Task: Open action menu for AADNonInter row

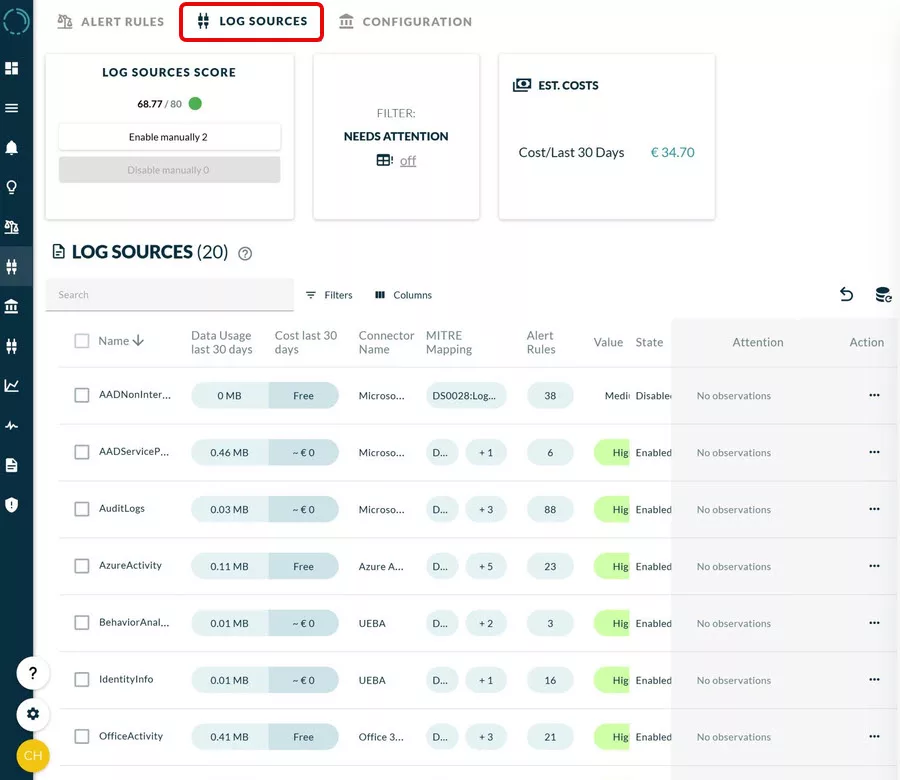Action: pos(874,395)
